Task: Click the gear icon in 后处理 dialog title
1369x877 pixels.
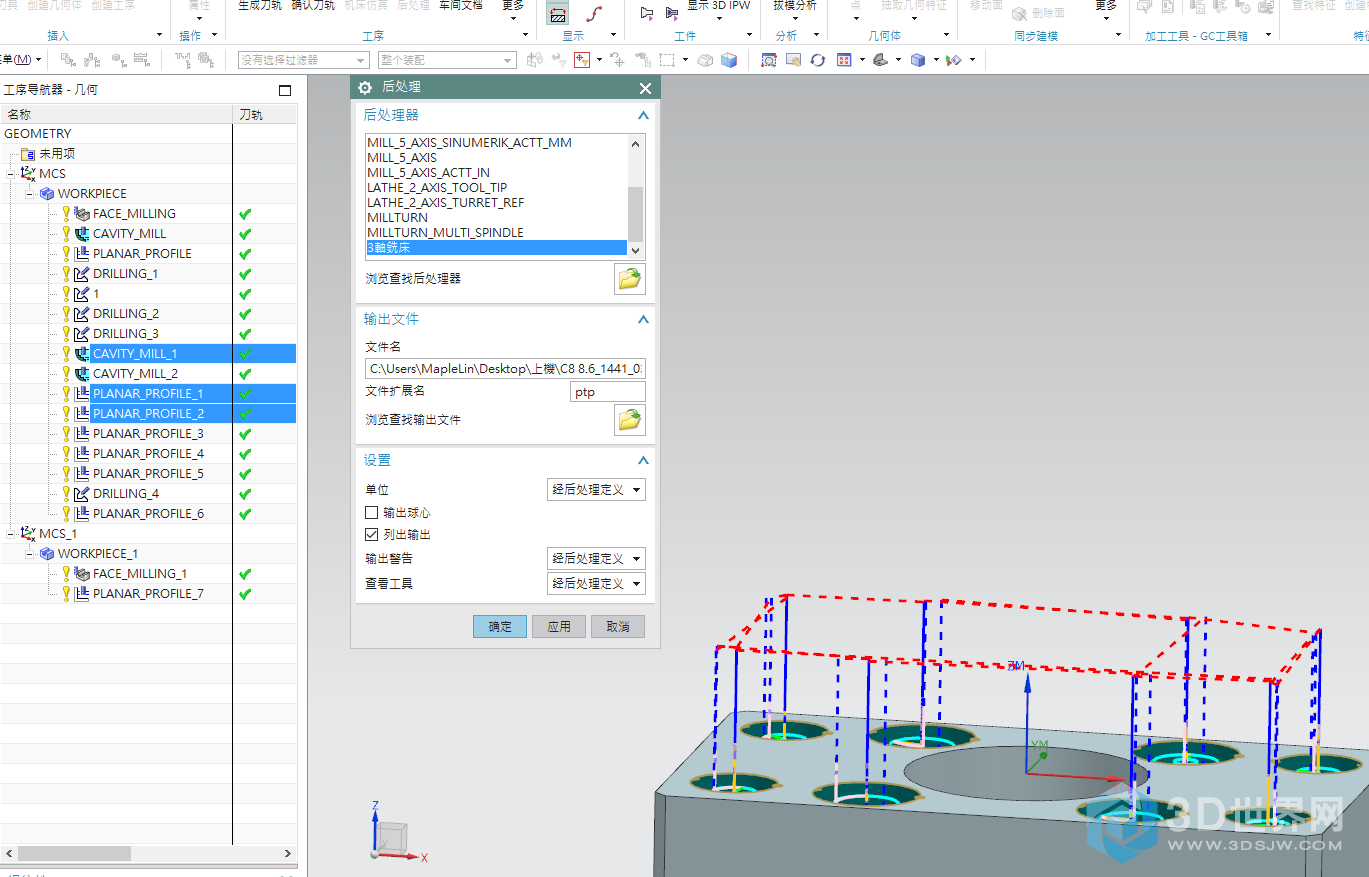Action: pos(365,88)
